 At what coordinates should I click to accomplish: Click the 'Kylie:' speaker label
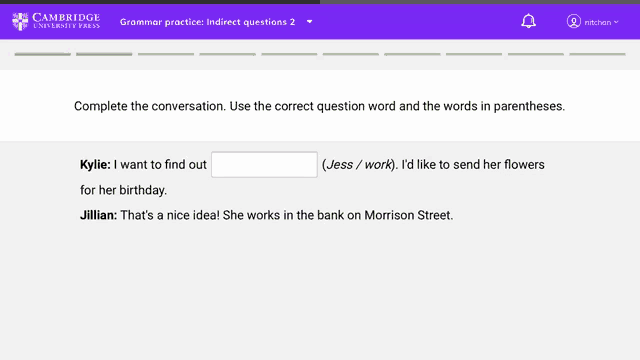click(x=95, y=164)
